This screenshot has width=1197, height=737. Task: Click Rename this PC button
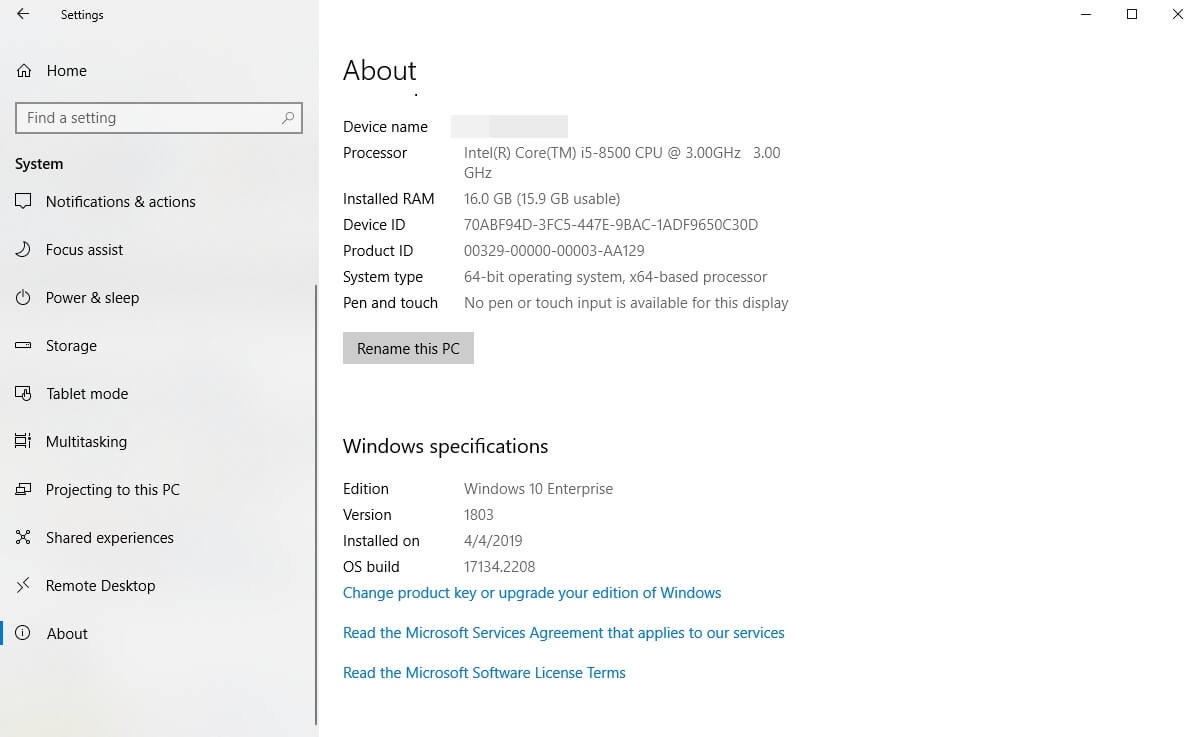coord(408,348)
